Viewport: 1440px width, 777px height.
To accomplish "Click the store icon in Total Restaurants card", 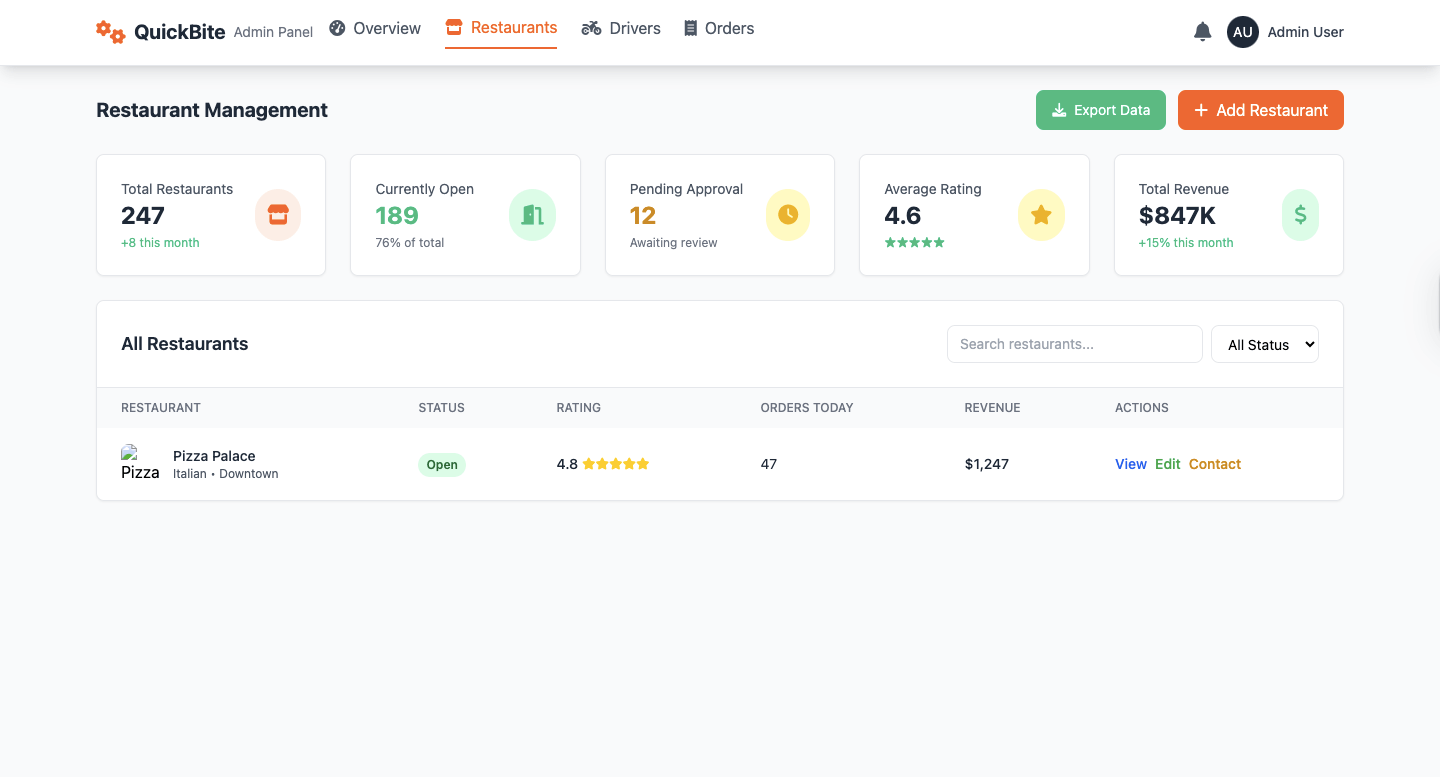I will [278, 215].
